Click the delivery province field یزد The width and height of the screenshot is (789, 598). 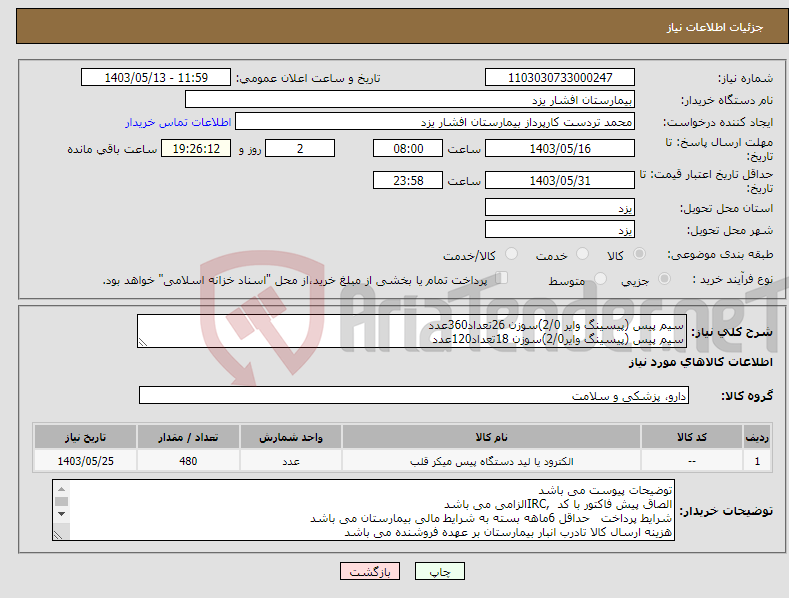[x=560, y=207]
